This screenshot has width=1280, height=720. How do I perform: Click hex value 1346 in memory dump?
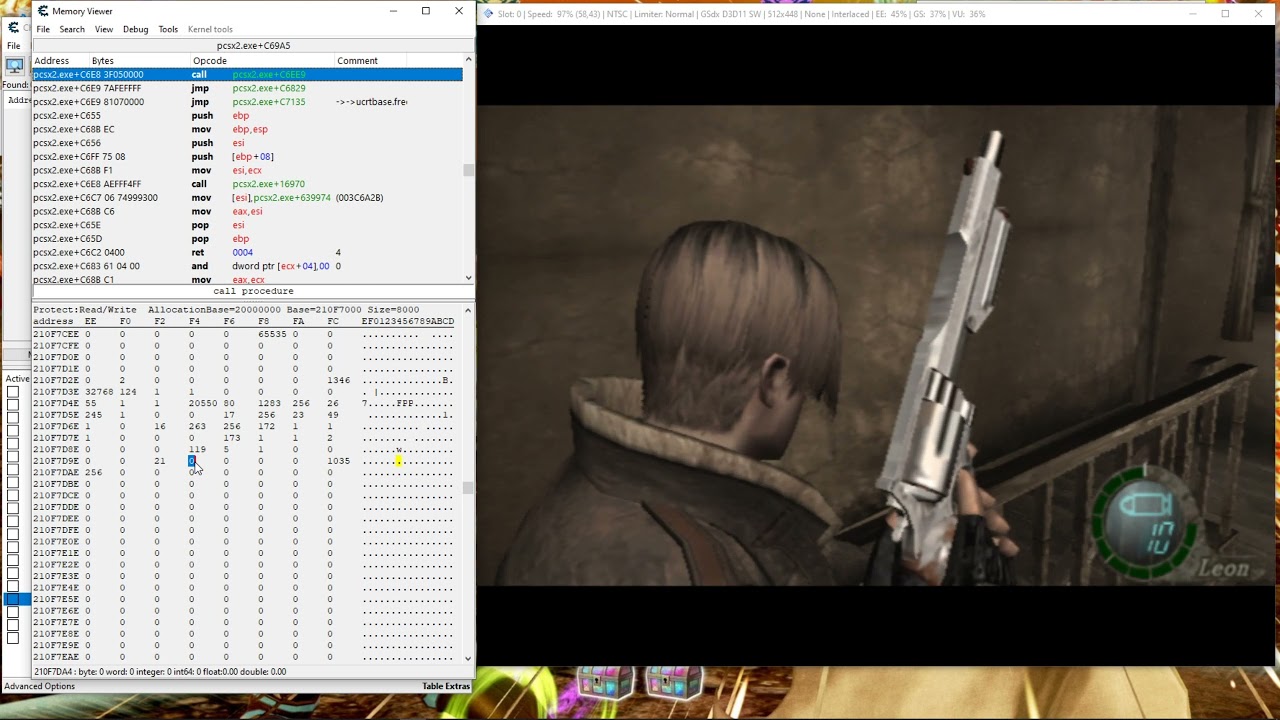pyautogui.click(x=338, y=380)
